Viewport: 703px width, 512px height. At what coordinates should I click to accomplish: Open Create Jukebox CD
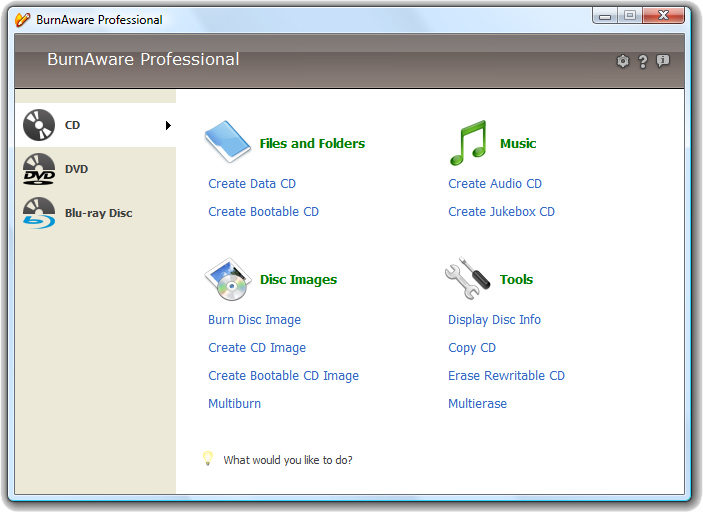[501, 212]
